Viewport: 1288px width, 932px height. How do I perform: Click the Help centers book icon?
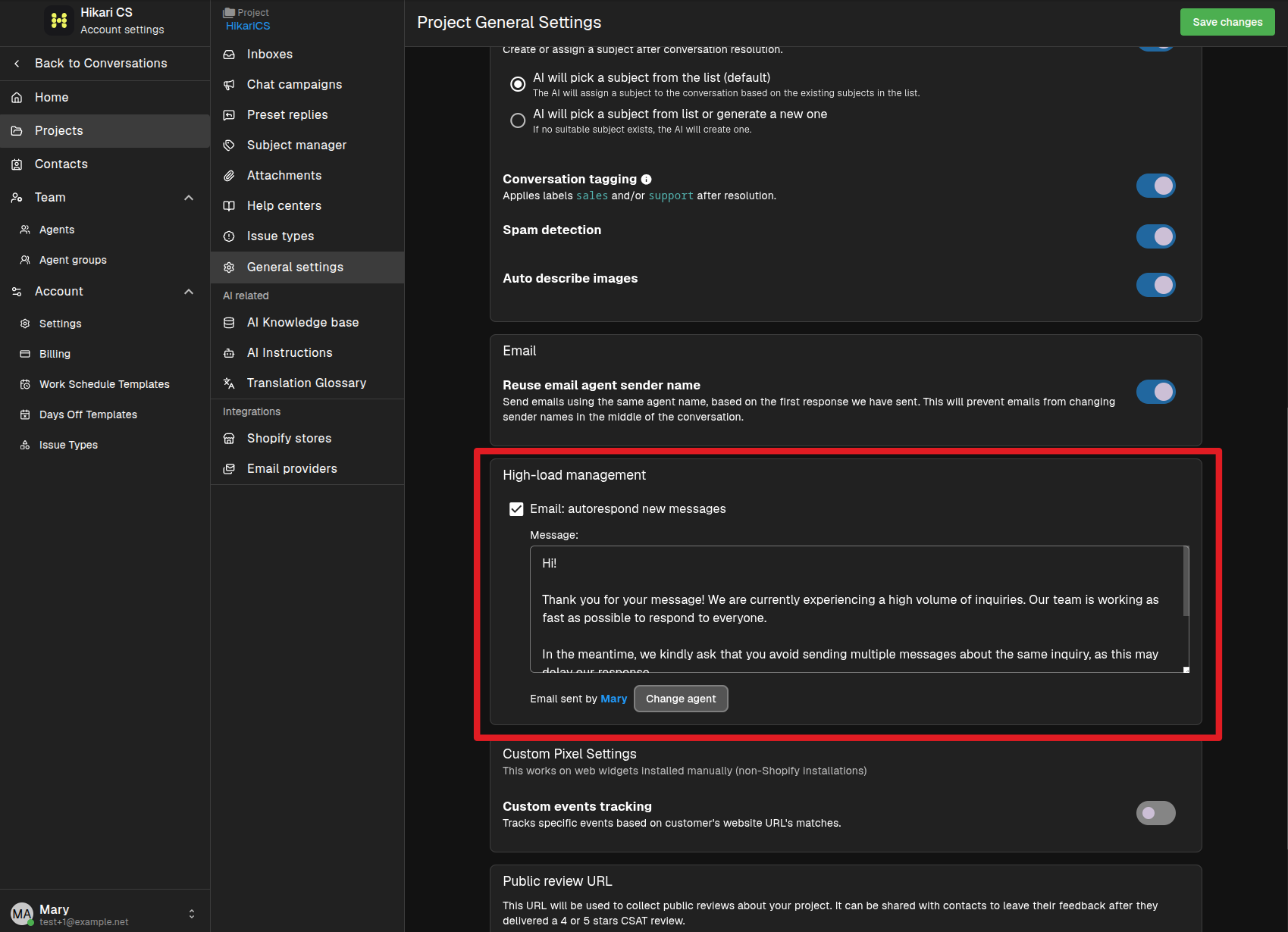tap(229, 206)
